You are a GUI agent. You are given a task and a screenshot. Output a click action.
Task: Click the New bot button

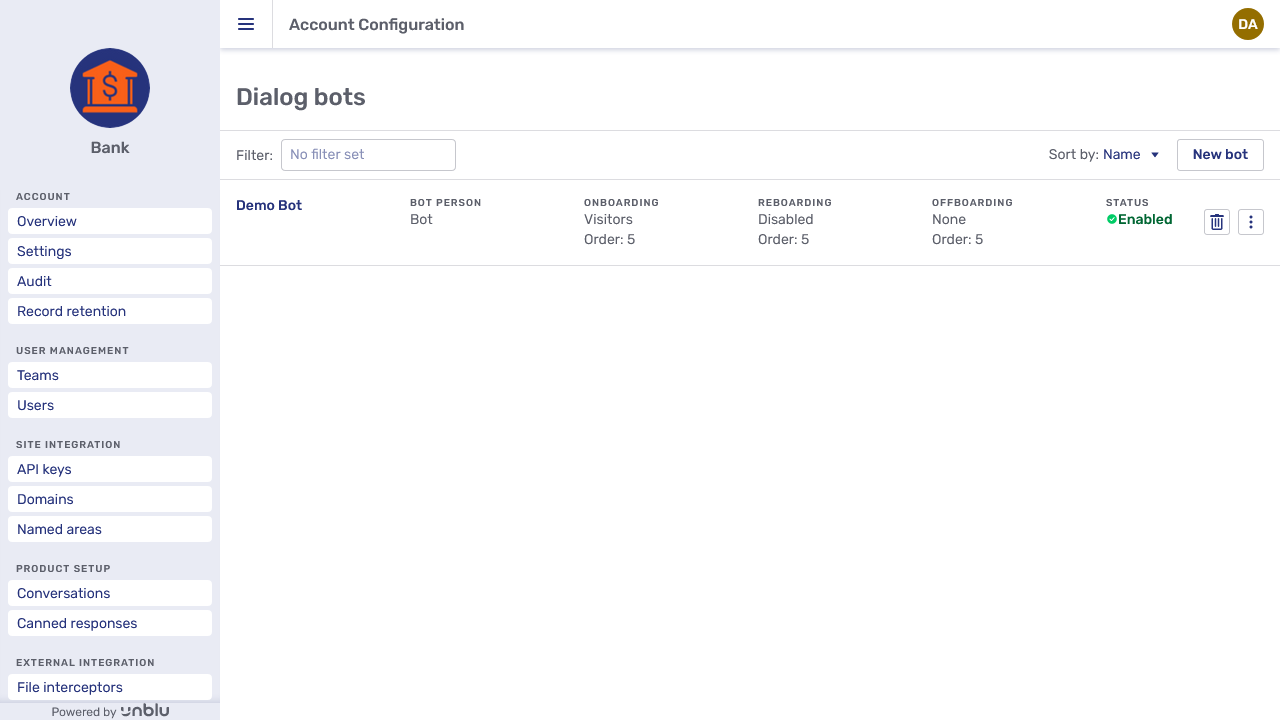[1220, 155]
